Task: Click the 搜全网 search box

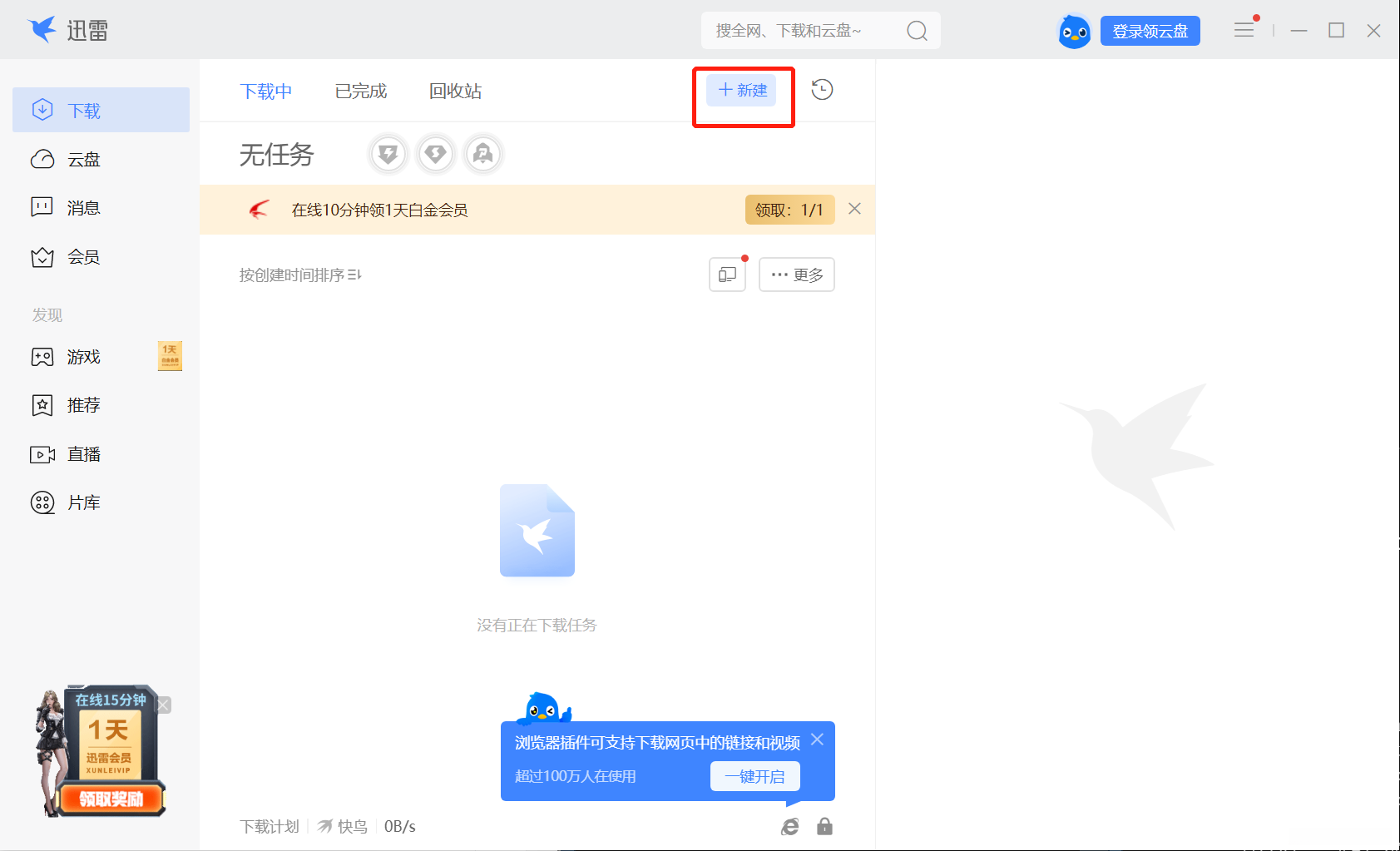Action: click(799, 30)
